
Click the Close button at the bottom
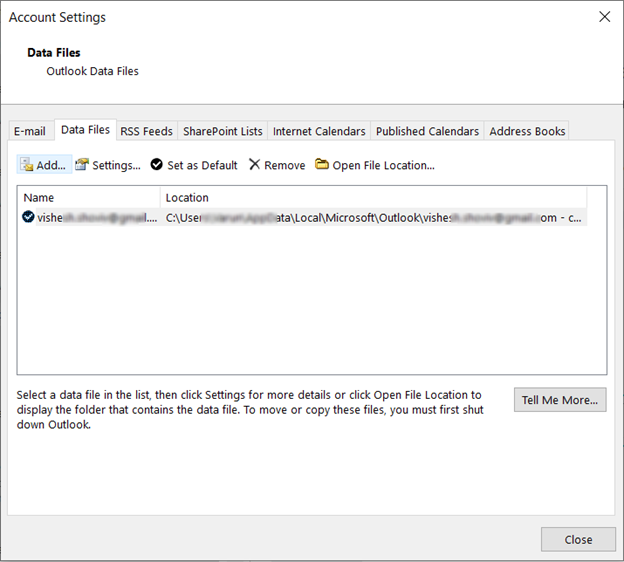click(x=578, y=539)
